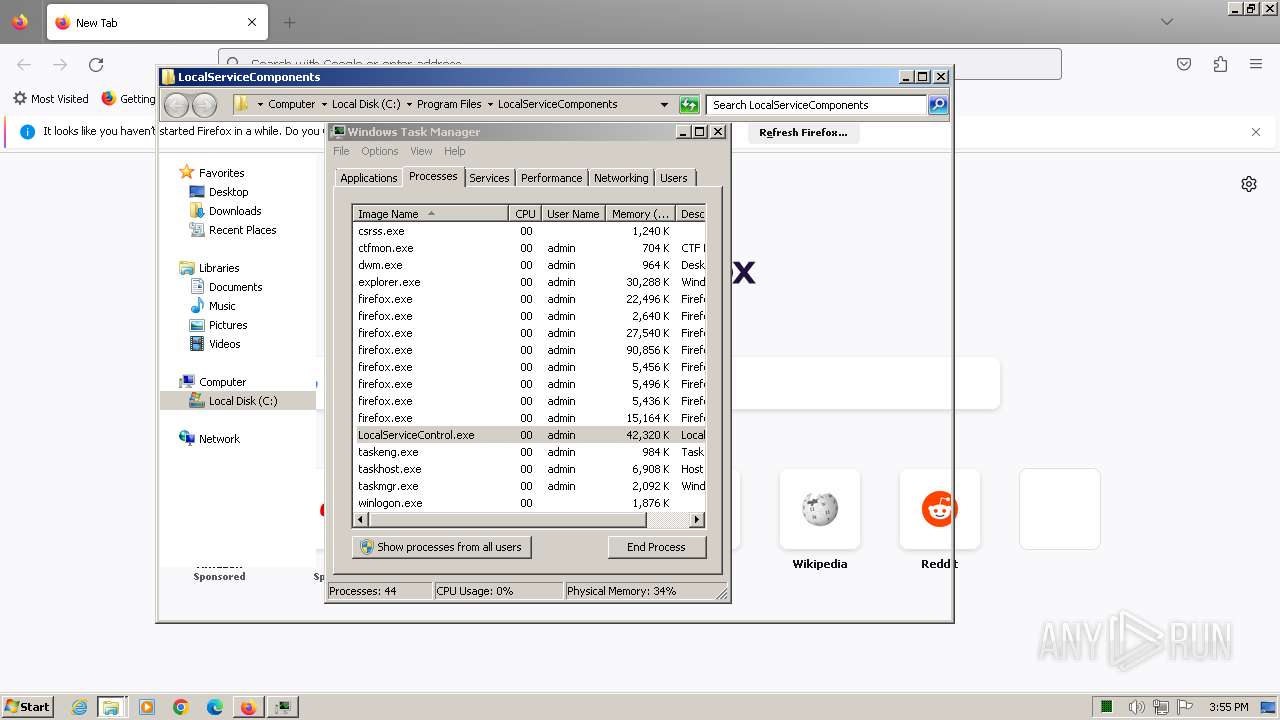1280x720 pixels.
Task: Click the taskbar volume speaker icon
Action: click(x=1137, y=707)
